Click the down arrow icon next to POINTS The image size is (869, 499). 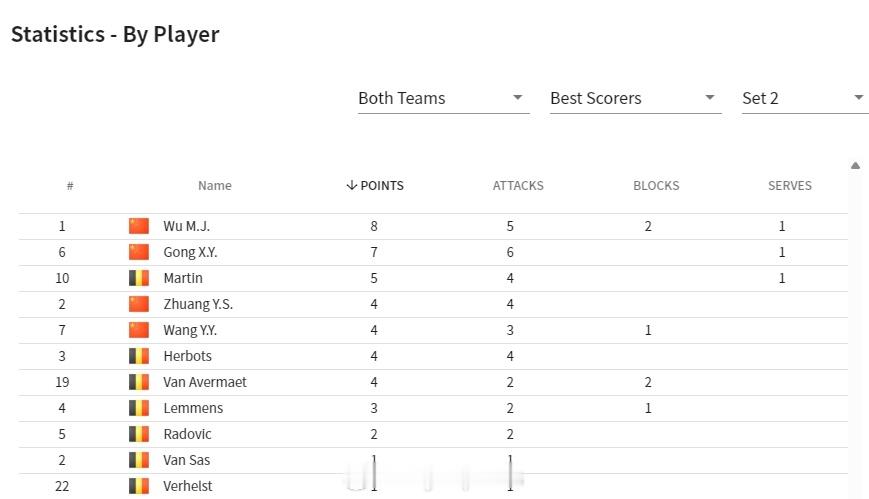351,185
